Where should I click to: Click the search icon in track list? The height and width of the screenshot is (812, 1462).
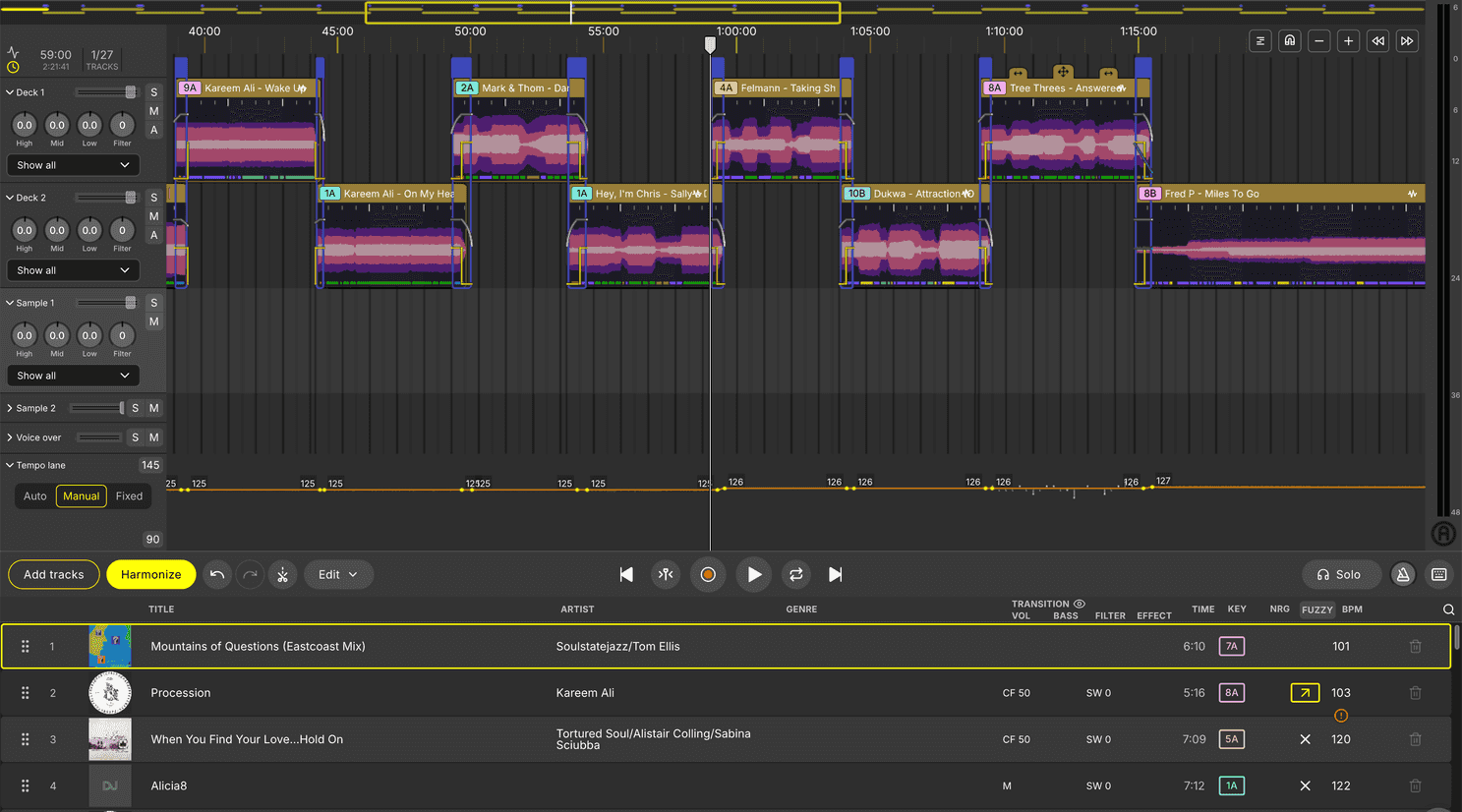point(1448,609)
